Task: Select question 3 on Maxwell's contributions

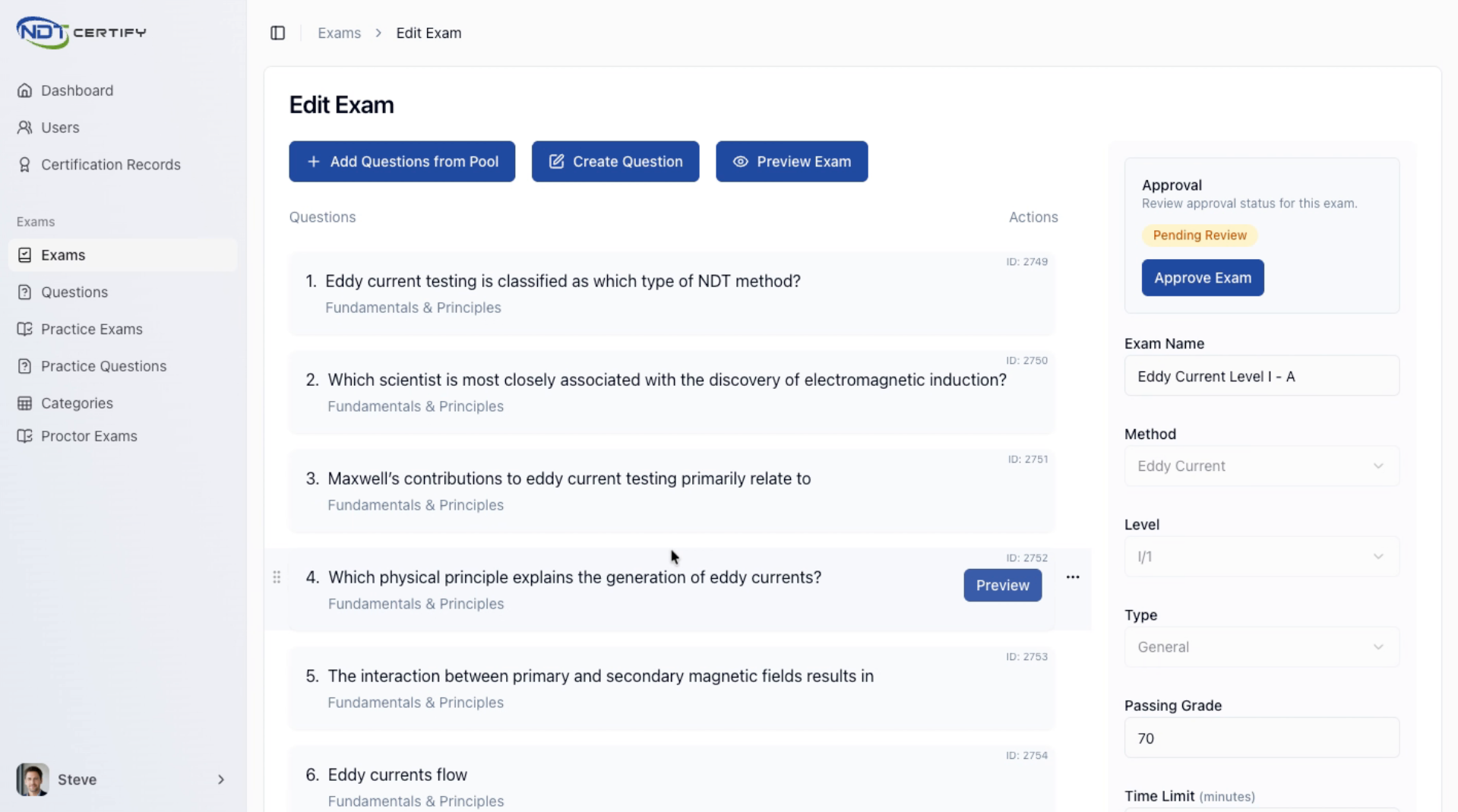Action: coord(672,491)
